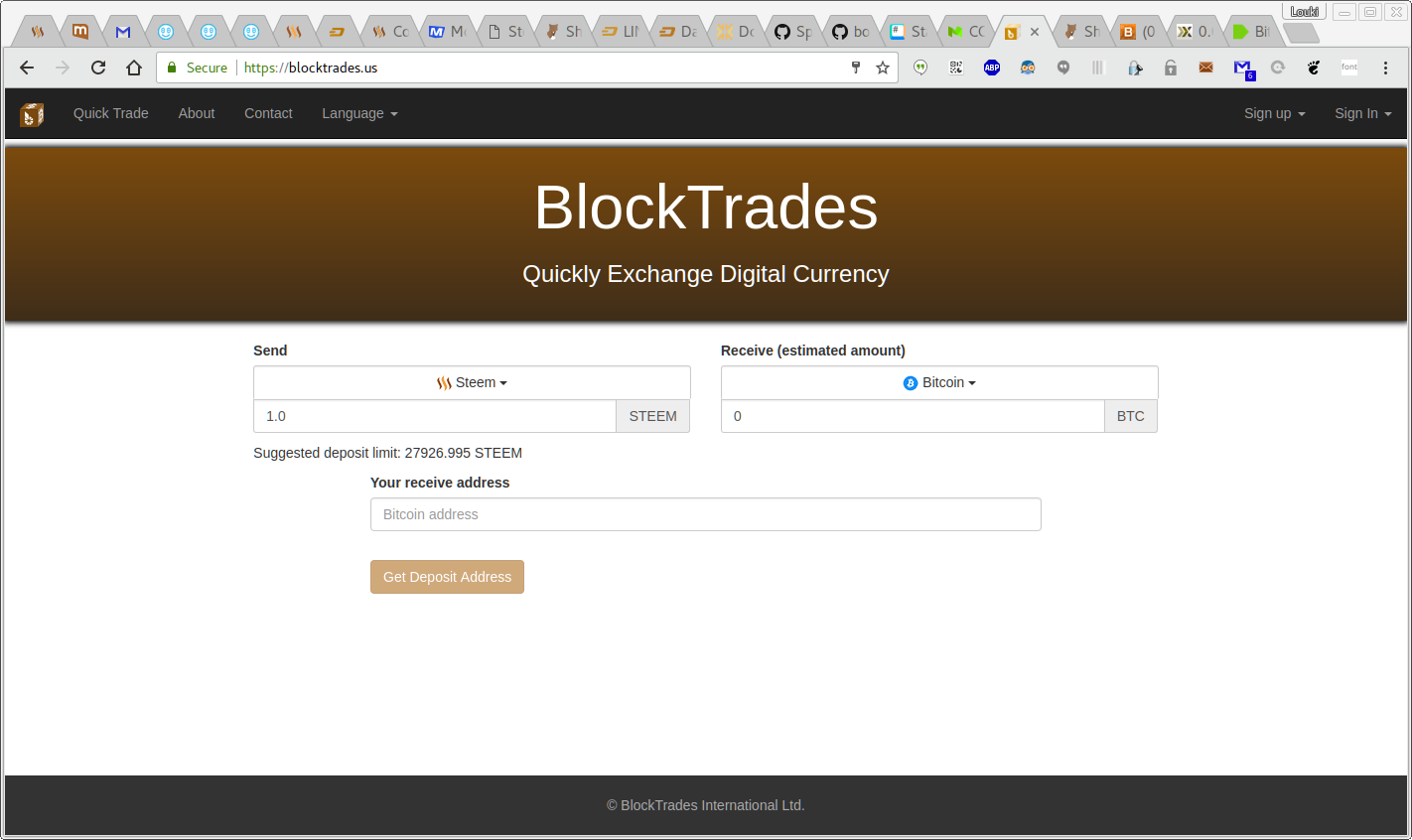
Task: Expand the Sign up dropdown
Action: 1274,113
